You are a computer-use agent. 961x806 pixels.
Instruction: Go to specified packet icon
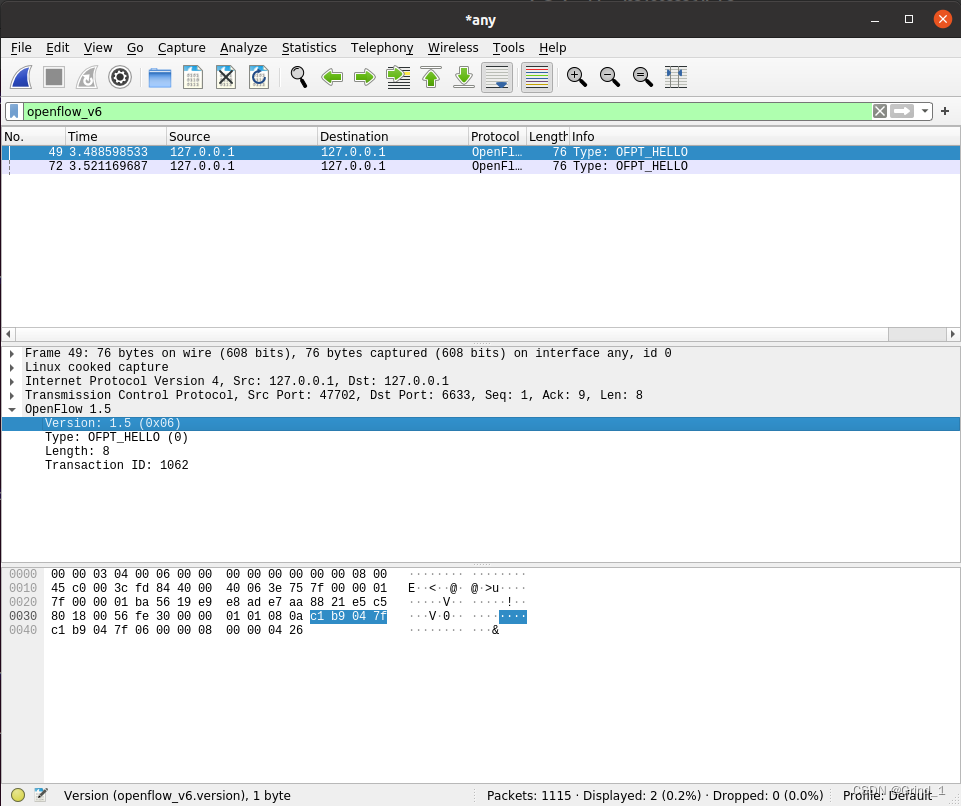(x=398, y=77)
